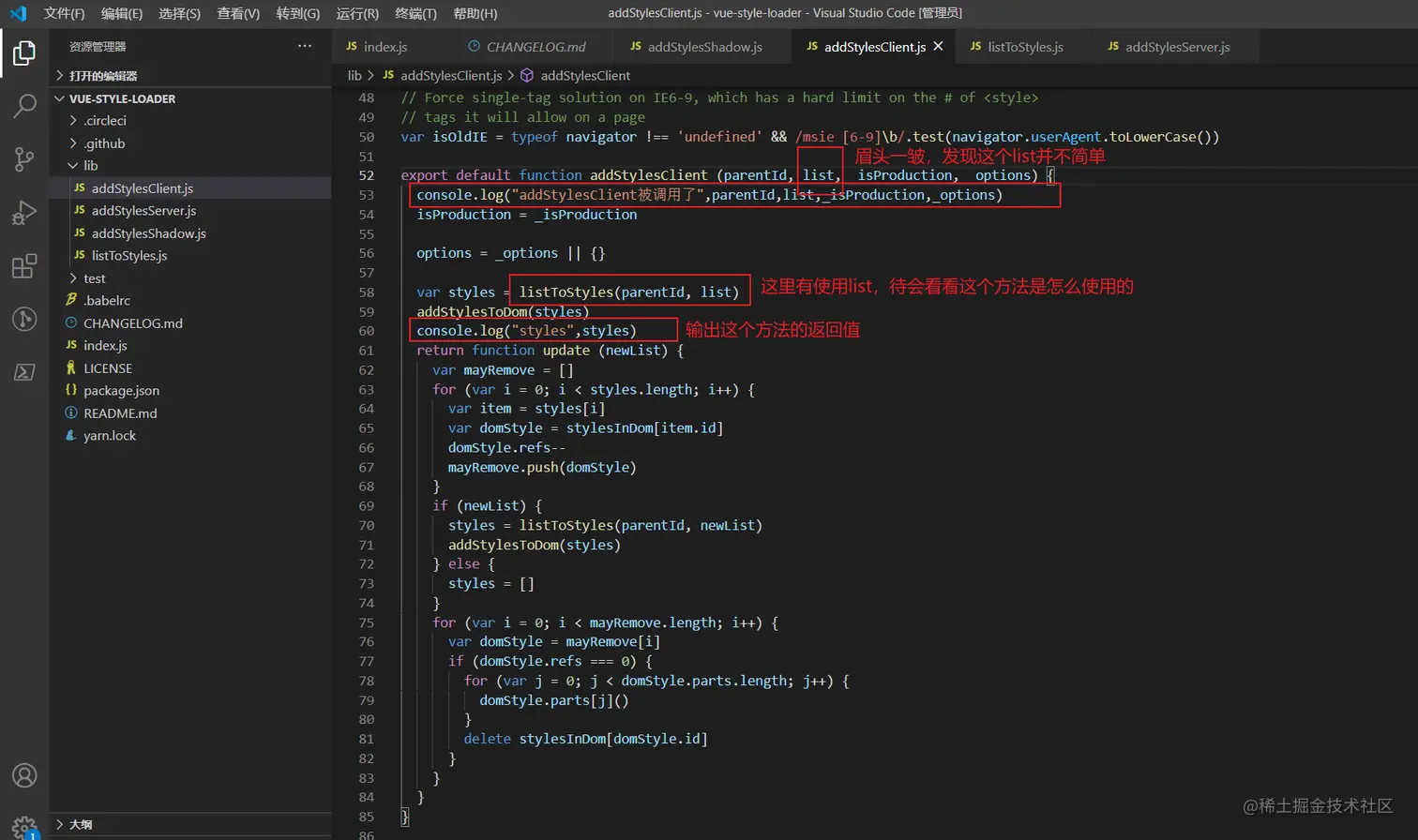
Task: Click the CHANGELOG.md tab's file icon
Action: coord(474,46)
